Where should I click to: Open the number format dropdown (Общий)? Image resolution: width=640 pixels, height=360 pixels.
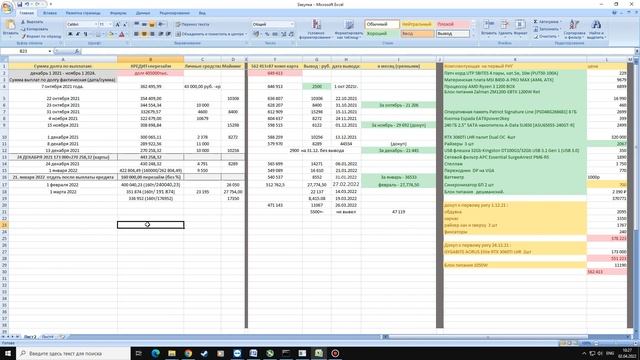click(x=291, y=24)
